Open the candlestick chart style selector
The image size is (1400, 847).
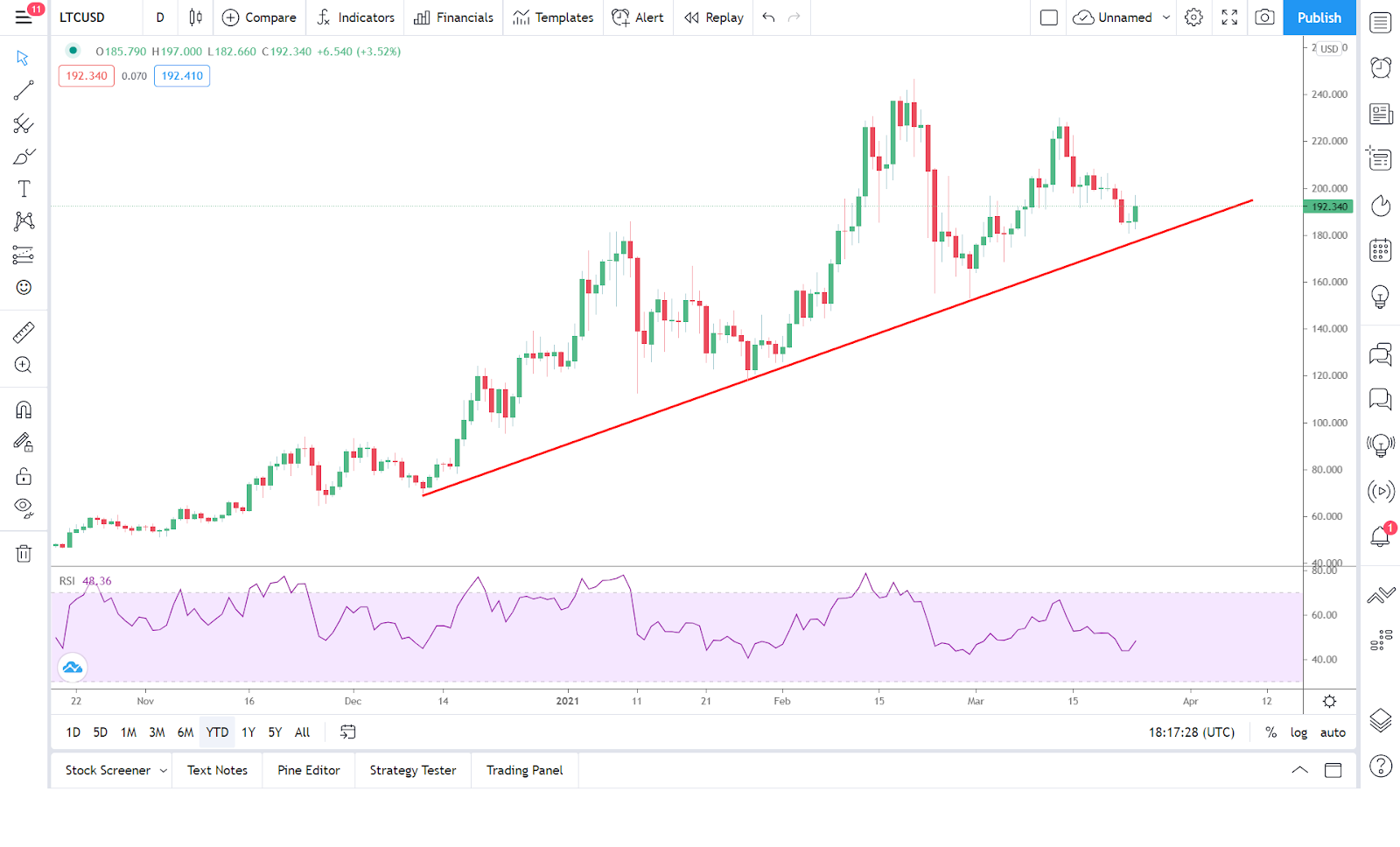(x=195, y=17)
